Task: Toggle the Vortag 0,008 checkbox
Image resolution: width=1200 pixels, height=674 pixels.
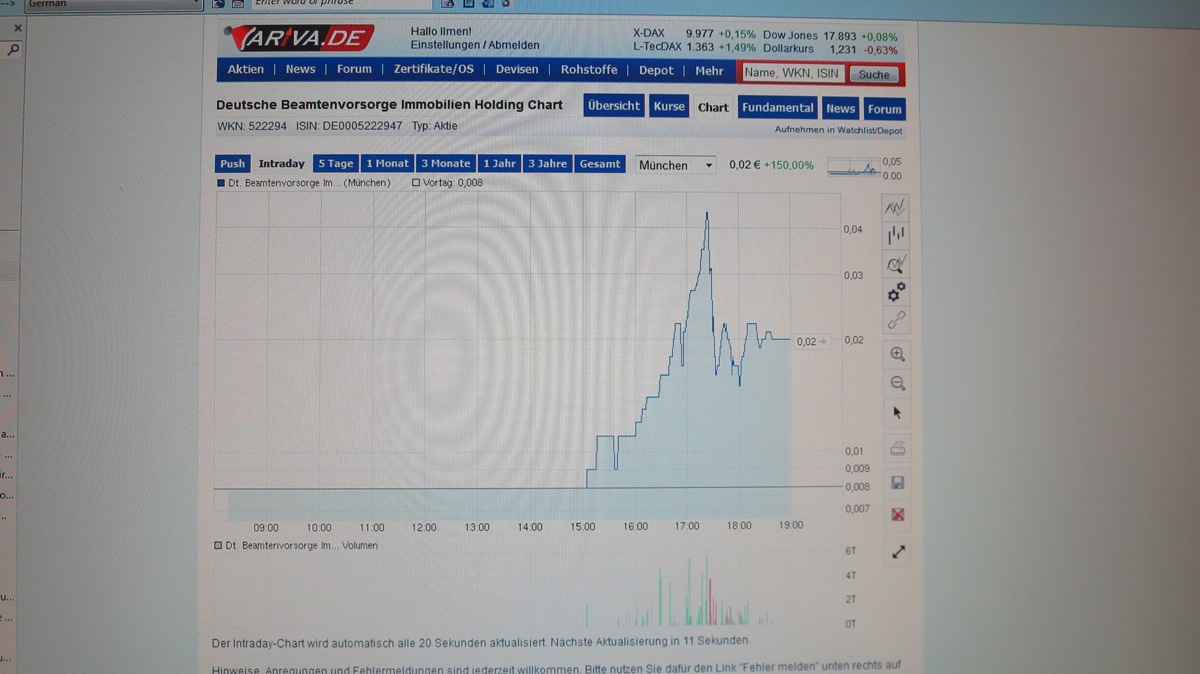Action: (416, 183)
